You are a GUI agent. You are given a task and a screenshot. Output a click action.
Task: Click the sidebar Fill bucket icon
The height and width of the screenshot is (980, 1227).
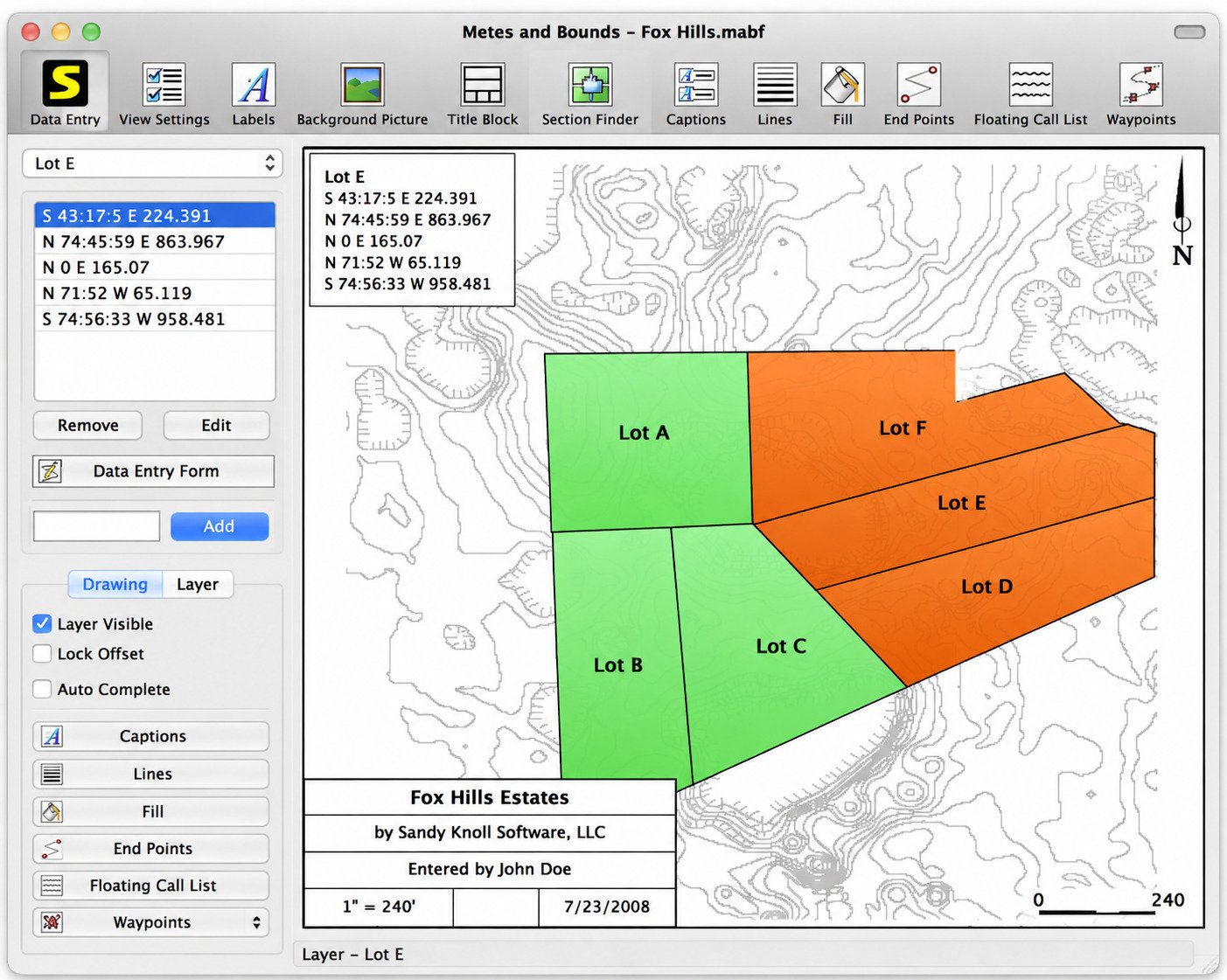click(52, 811)
